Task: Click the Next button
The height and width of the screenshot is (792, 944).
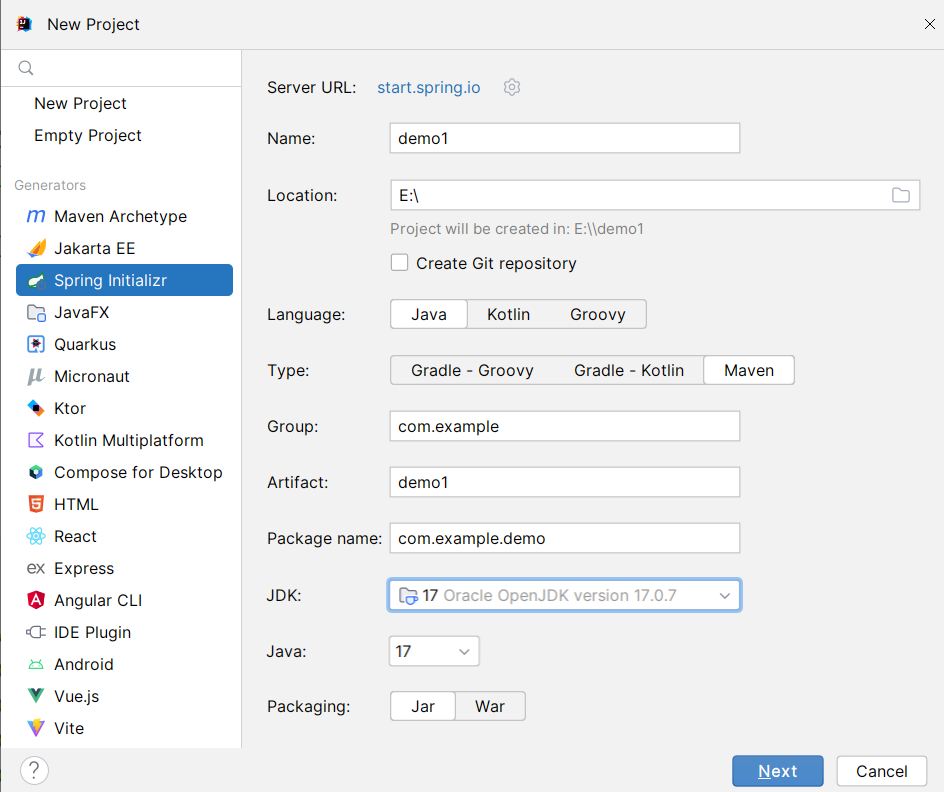Action: (778, 771)
